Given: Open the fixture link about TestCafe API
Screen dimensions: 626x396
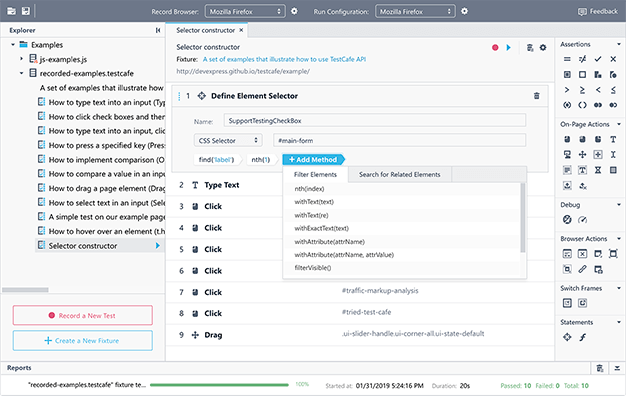Looking at the screenshot, I should pos(284,59).
